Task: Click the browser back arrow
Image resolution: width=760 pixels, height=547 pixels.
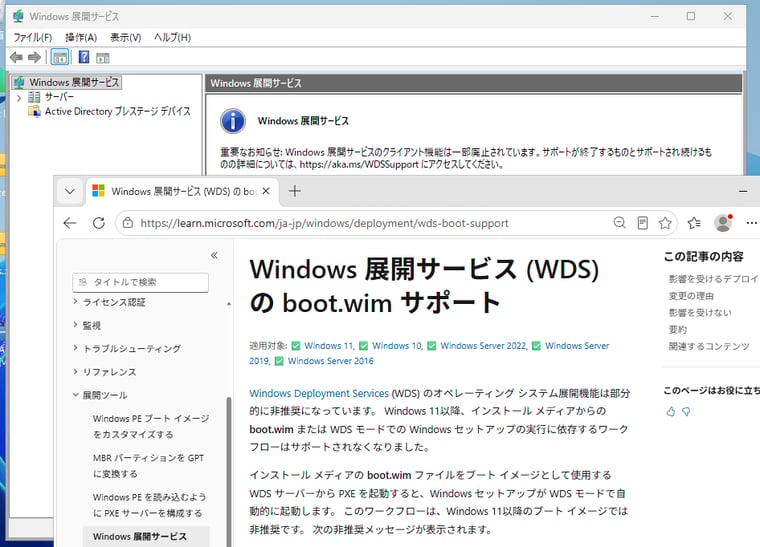Action: pyautogui.click(x=70, y=223)
